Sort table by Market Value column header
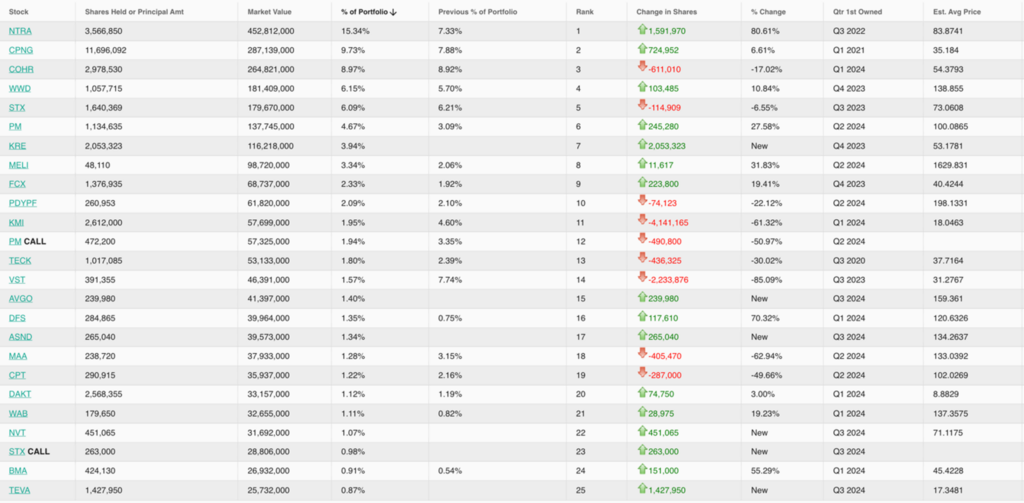 click(268, 12)
